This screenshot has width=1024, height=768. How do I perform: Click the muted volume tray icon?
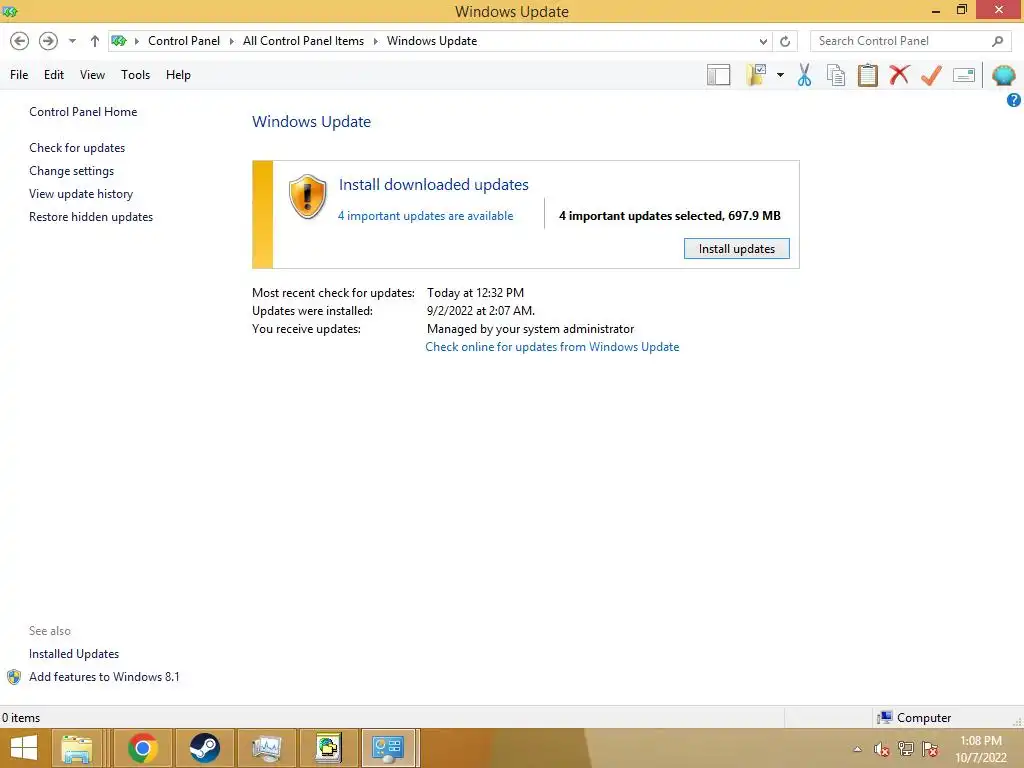tap(882, 749)
